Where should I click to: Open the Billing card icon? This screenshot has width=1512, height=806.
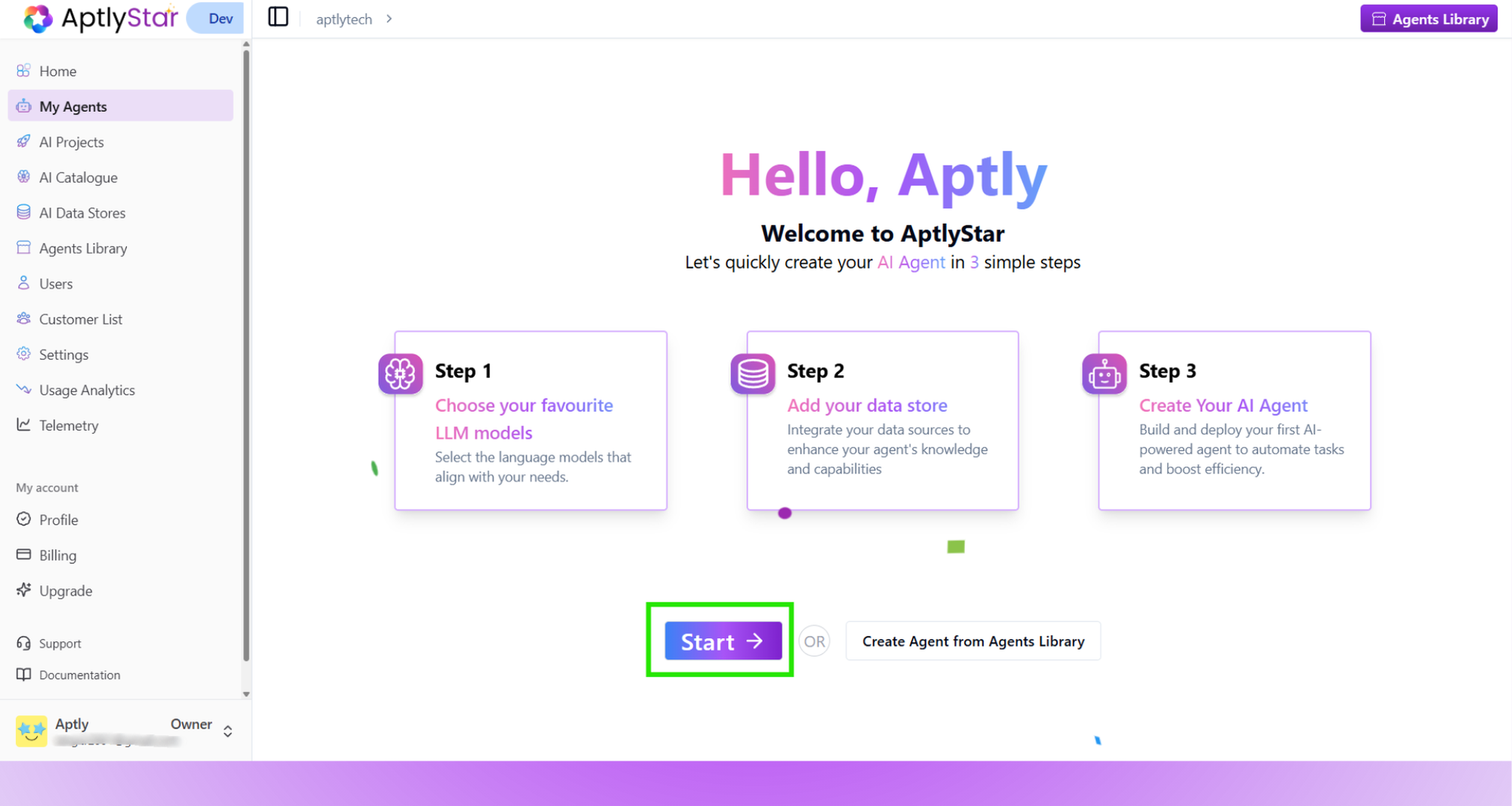click(24, 555)
